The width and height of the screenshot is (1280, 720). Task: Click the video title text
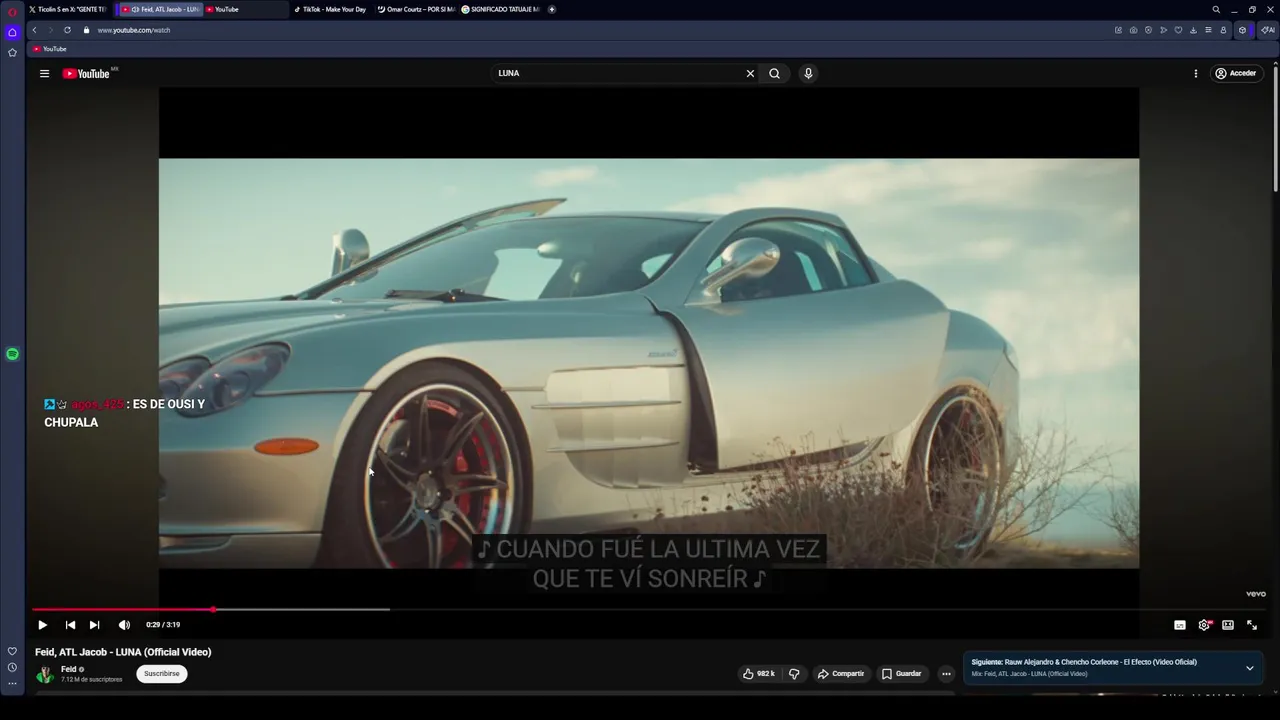pos(123,652)
